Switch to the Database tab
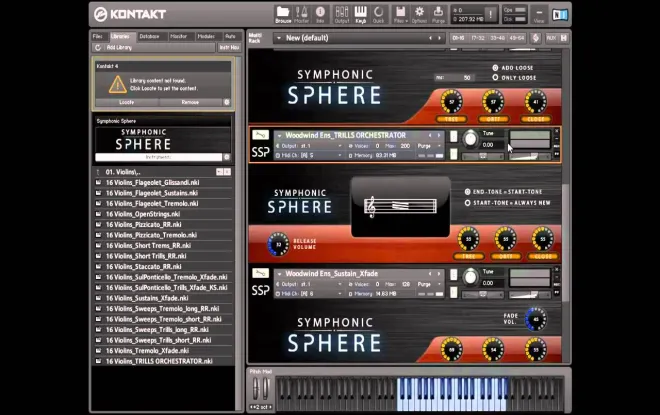Screen dimensions: 660x415 [x=149, y=37]
